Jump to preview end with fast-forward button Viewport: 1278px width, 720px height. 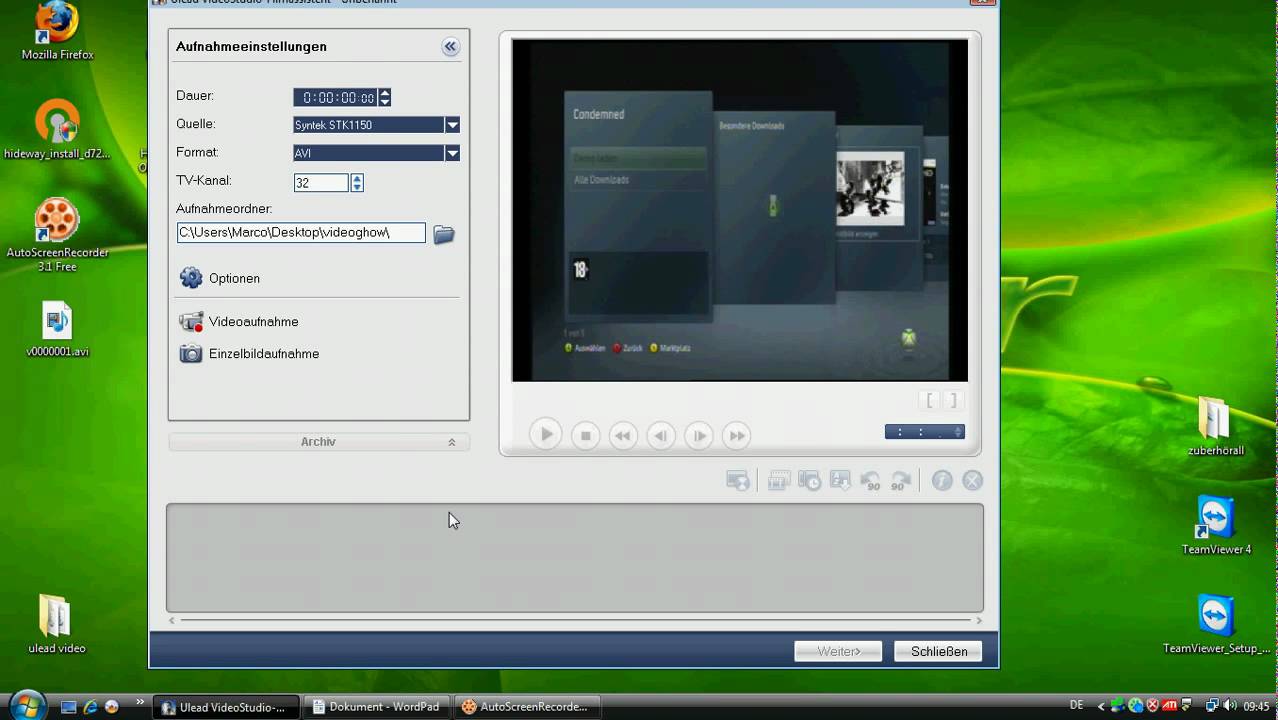737,435
